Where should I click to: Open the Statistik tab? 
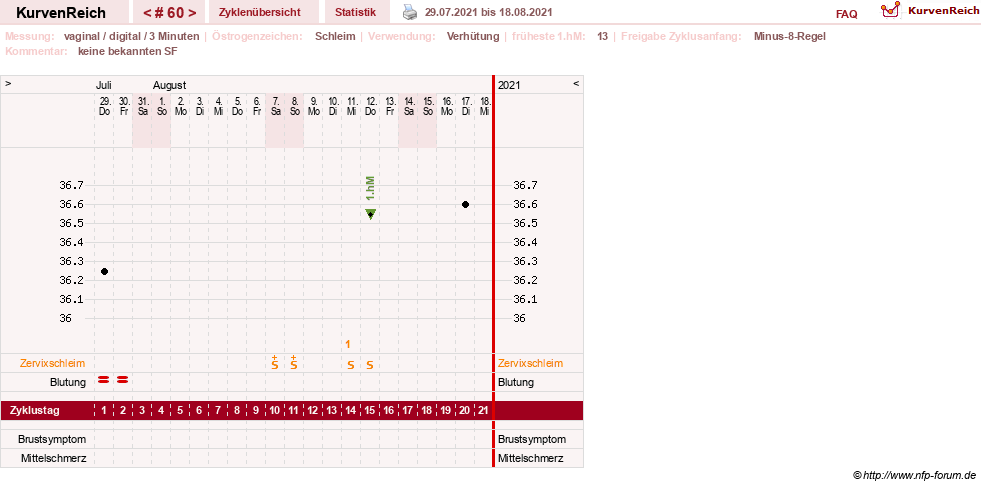coord(355,12)
